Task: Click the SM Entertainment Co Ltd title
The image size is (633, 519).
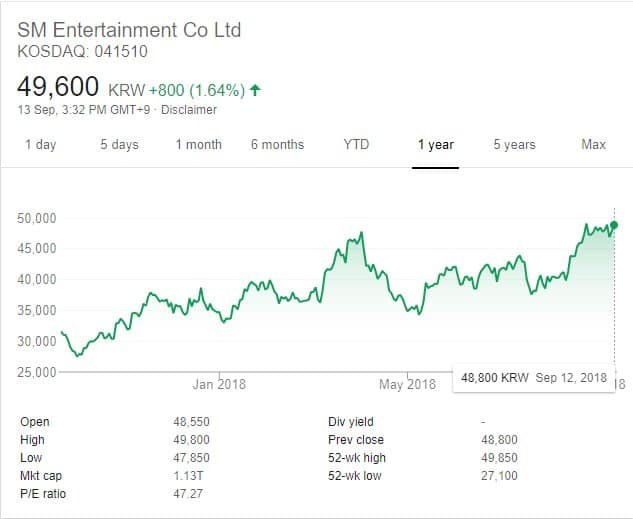Action: point(129,30)
